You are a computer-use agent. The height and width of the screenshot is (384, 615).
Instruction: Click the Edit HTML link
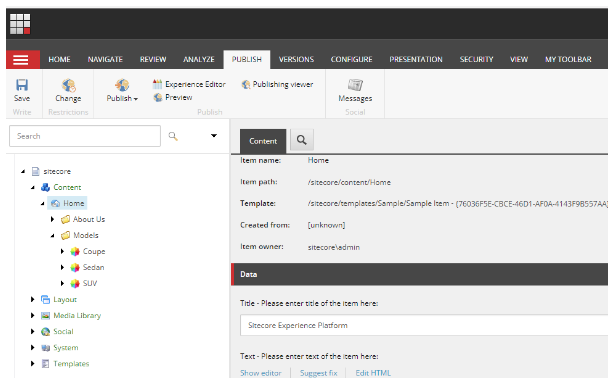coord(373,373)
